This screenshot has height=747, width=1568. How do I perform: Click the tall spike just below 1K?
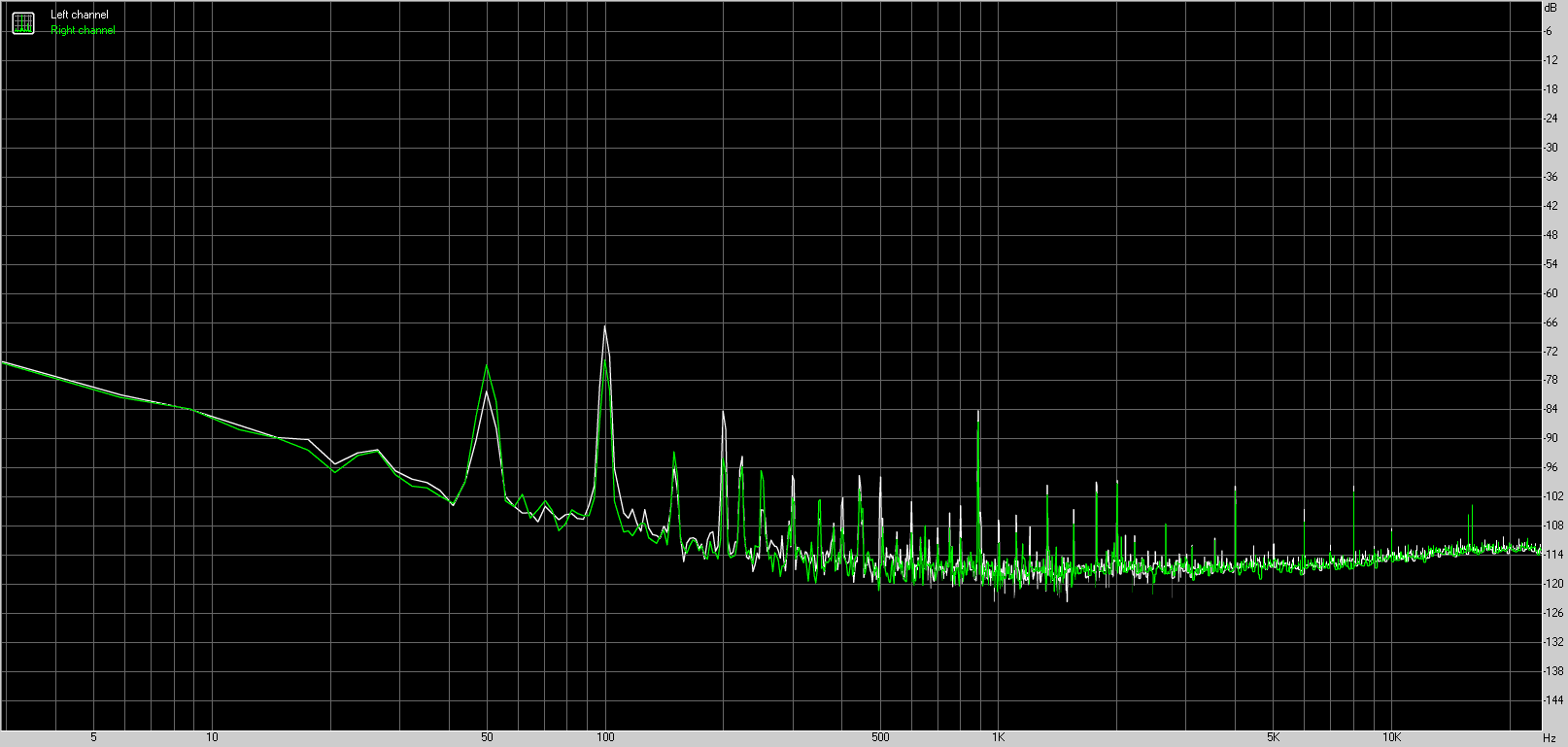[x=978, y=413]
